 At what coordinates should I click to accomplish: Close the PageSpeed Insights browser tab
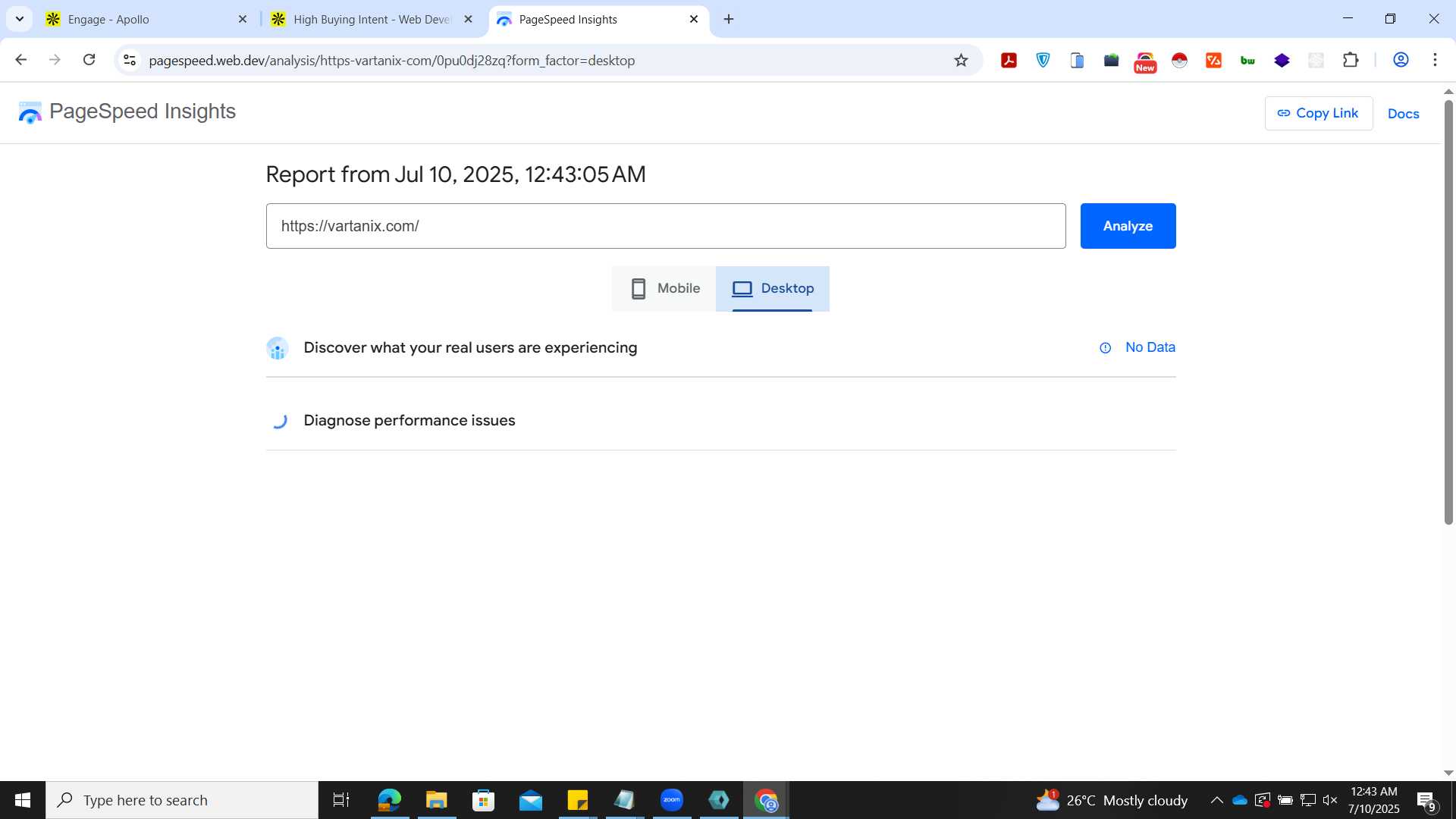pos(693,20)
